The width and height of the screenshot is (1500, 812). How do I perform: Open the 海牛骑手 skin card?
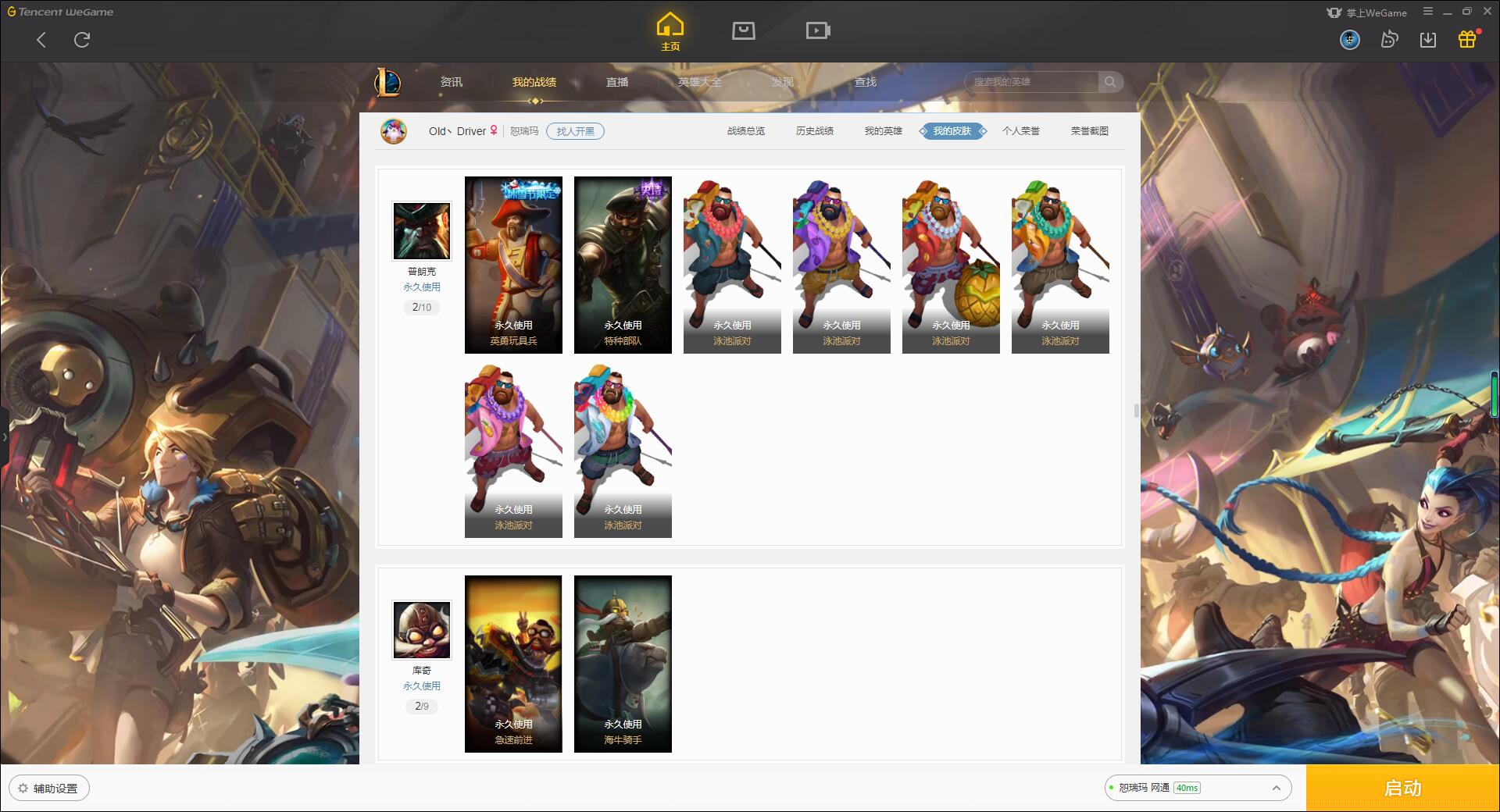tap(623, 664)
